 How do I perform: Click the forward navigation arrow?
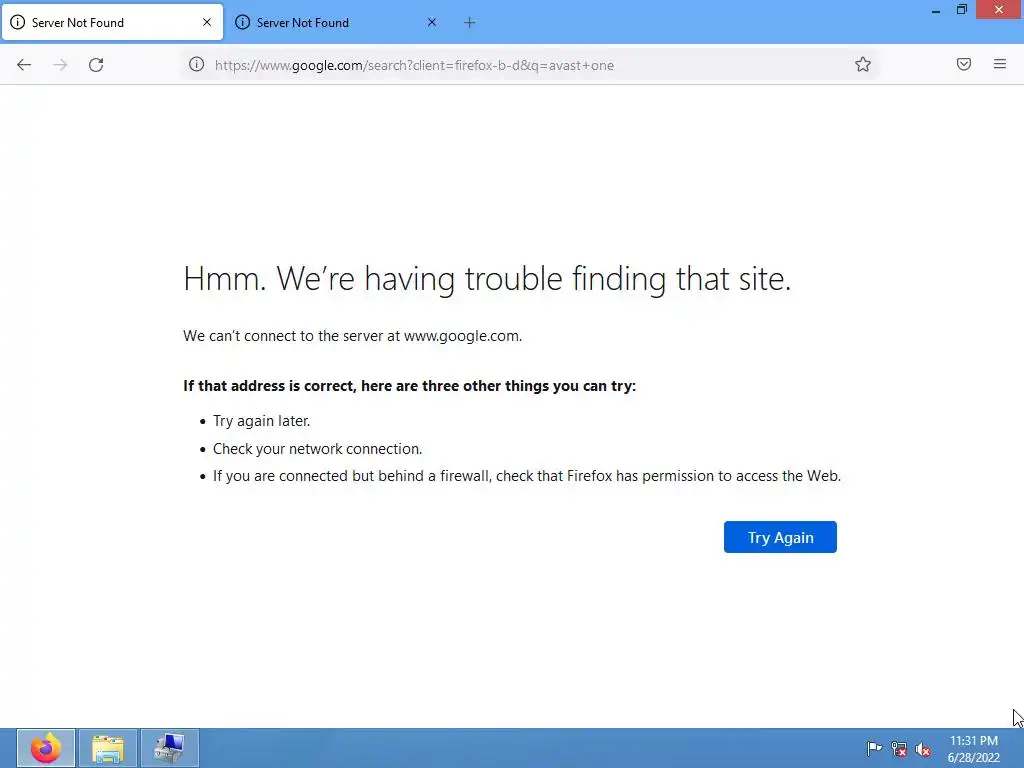pos(60,65)
